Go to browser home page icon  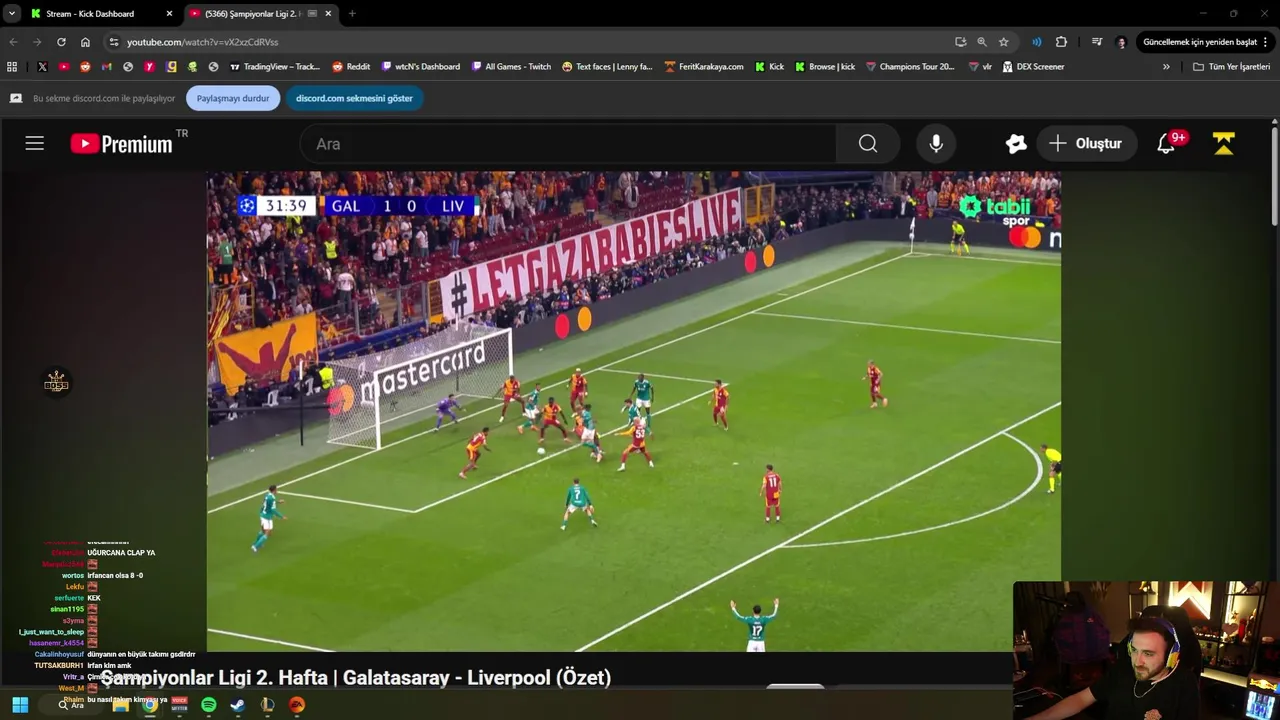point(85,42)
